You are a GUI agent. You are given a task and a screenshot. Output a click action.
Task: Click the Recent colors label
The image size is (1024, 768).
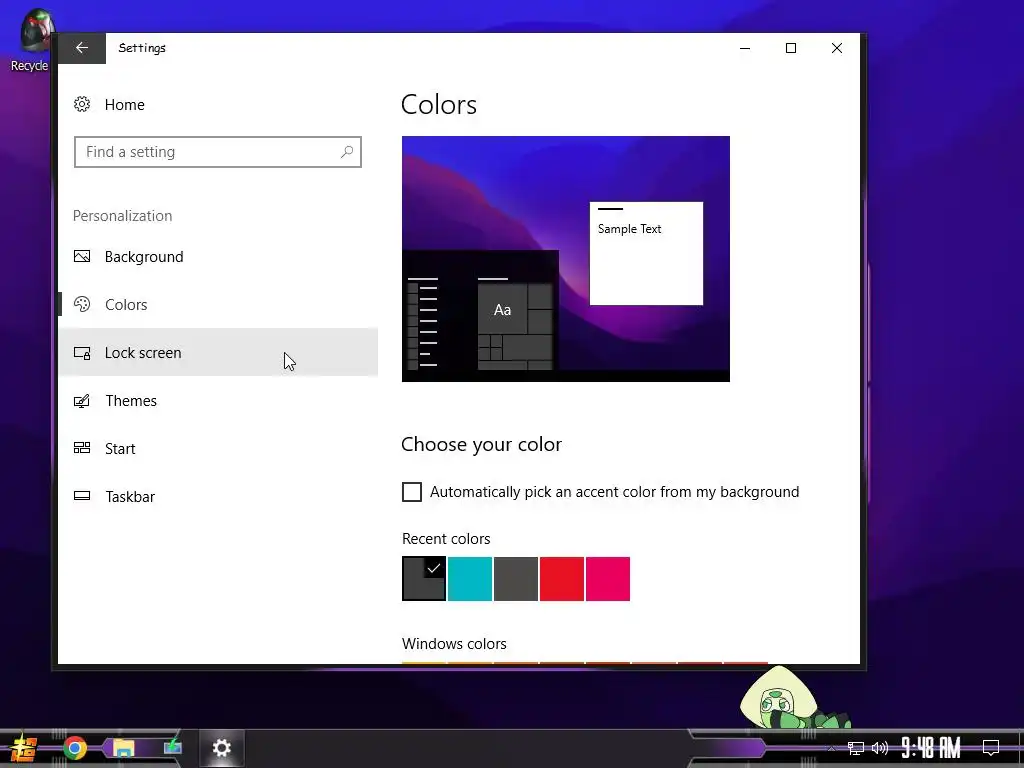(446, 539)
